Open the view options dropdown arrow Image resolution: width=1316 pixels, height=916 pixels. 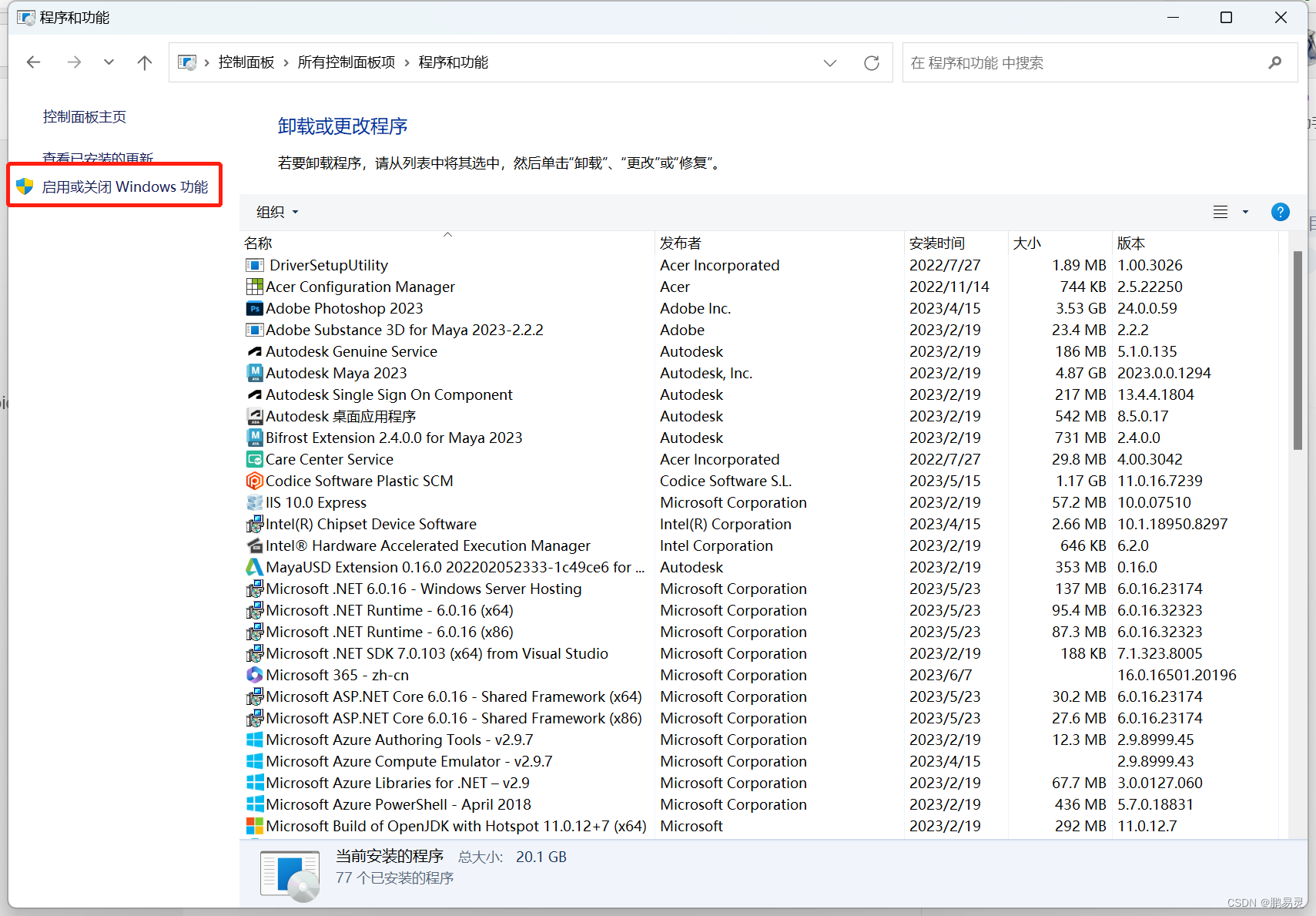tap(1245, 213)
